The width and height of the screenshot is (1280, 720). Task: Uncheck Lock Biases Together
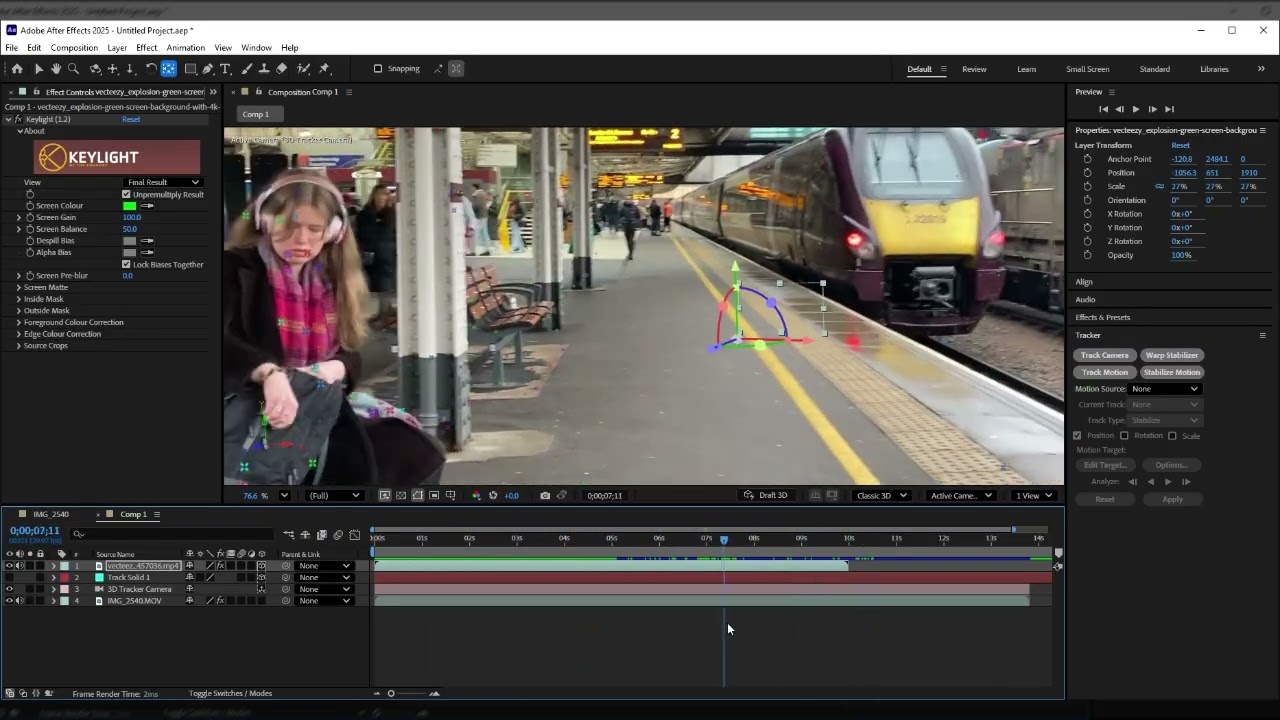click(x=126, y=265)
